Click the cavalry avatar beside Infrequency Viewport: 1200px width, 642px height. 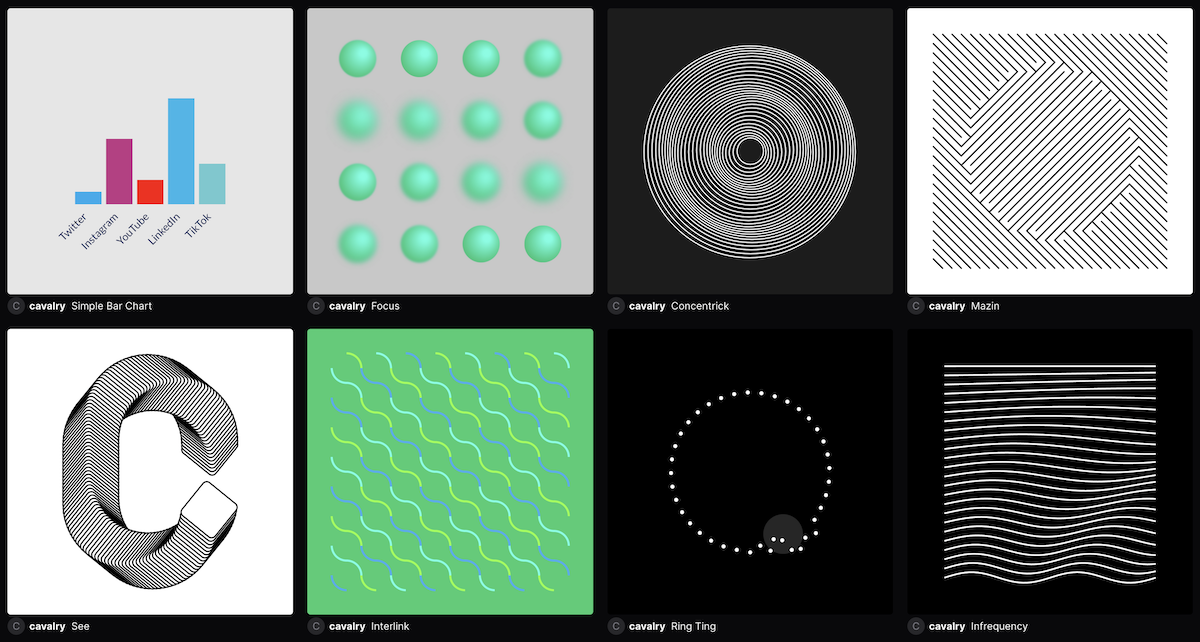(x=916, y=627)
